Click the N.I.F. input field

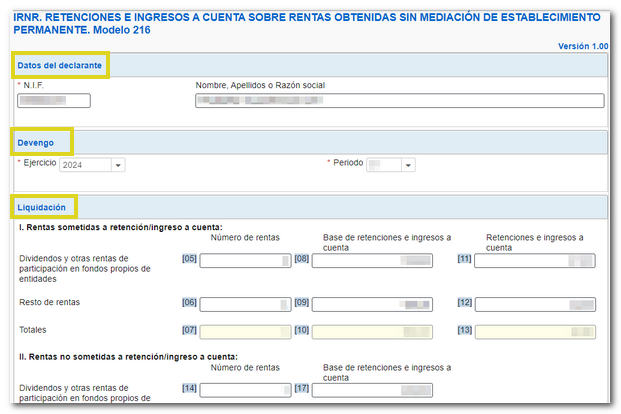pyautogui.click(x=54, y=100)
